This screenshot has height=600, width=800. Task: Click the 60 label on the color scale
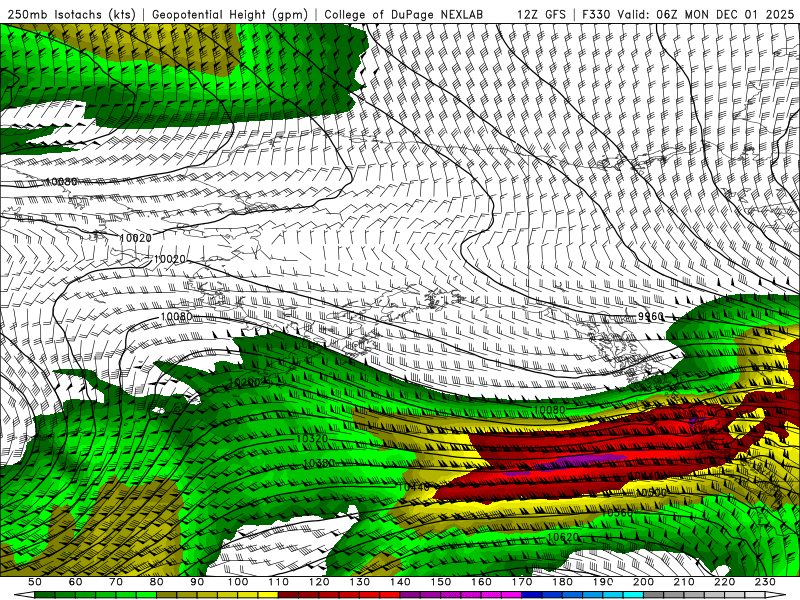pyautogui.click(x=75, y=582)
